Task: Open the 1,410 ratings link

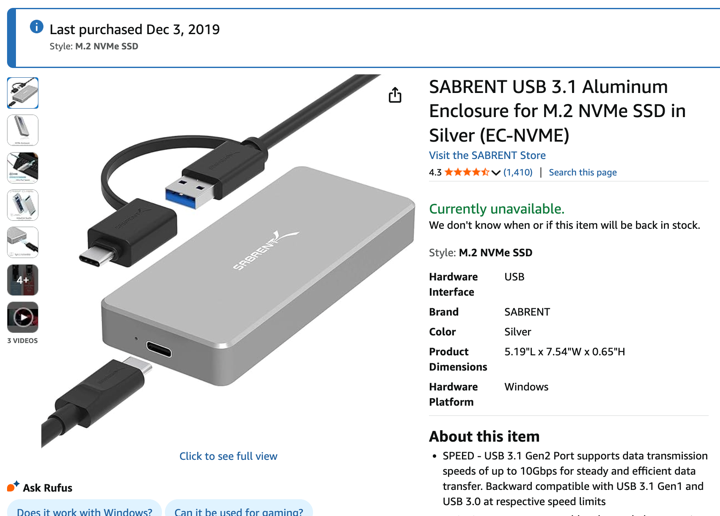Action: [x=518, y=172]
